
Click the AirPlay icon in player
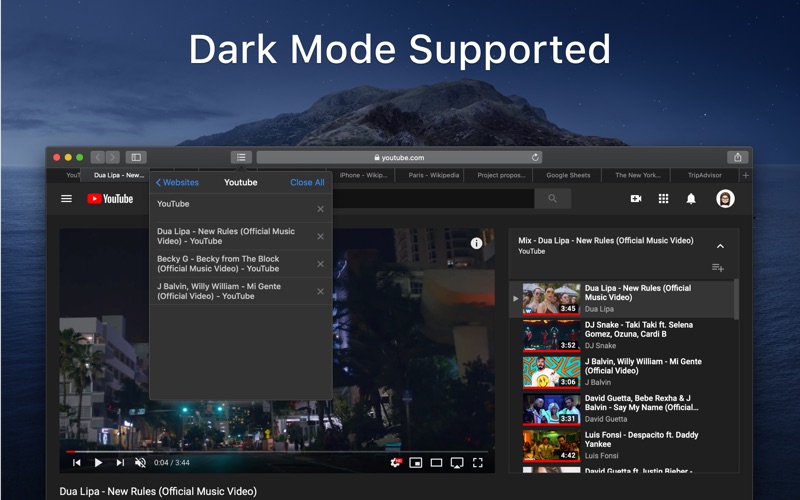[x=457, y=462]
